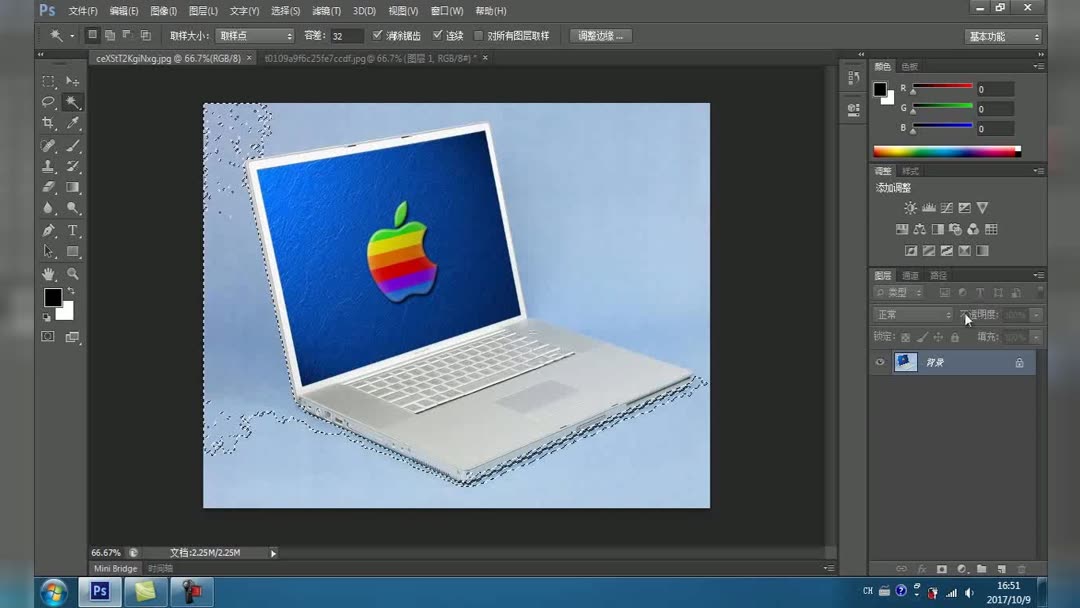Click the 调整边缘 refine edge button
The height and width of the screenshot is (608, 1080).
[x=600, y=35]
